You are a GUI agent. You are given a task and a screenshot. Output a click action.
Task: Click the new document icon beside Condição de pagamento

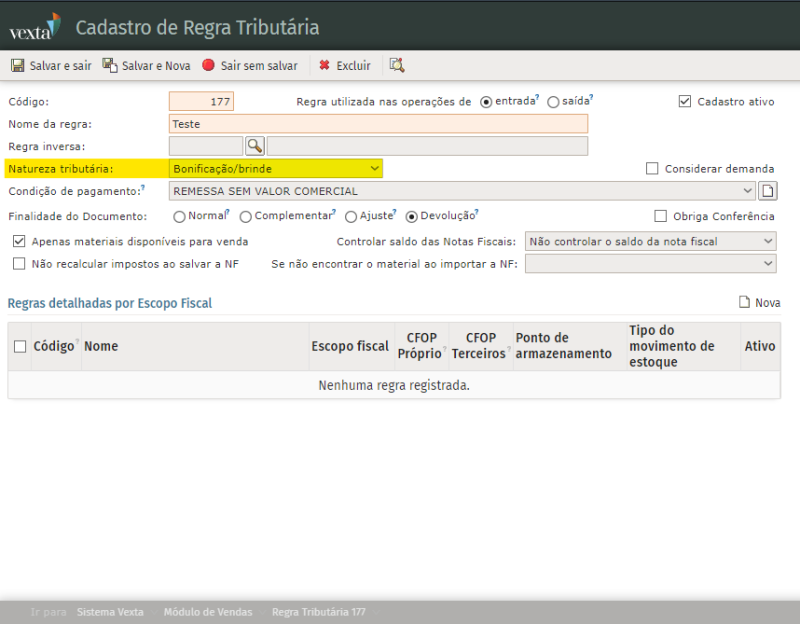pyautogui.click(x=768, y=191)
